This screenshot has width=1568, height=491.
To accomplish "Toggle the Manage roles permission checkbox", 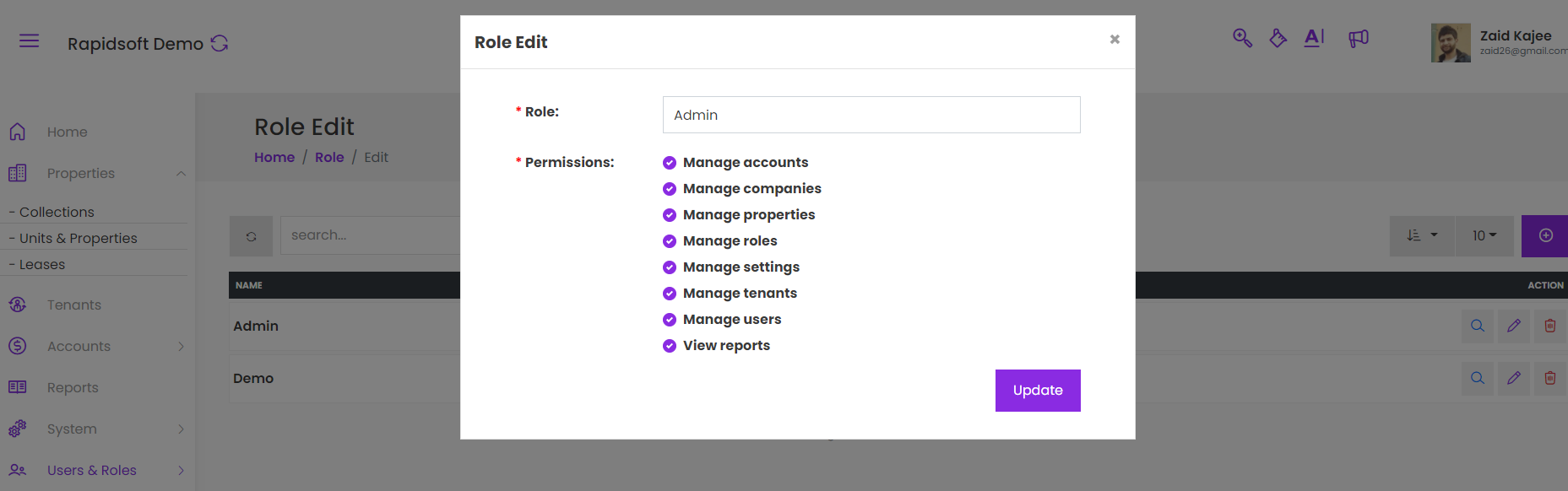I will pyautogui.click(x=670, y=241).
